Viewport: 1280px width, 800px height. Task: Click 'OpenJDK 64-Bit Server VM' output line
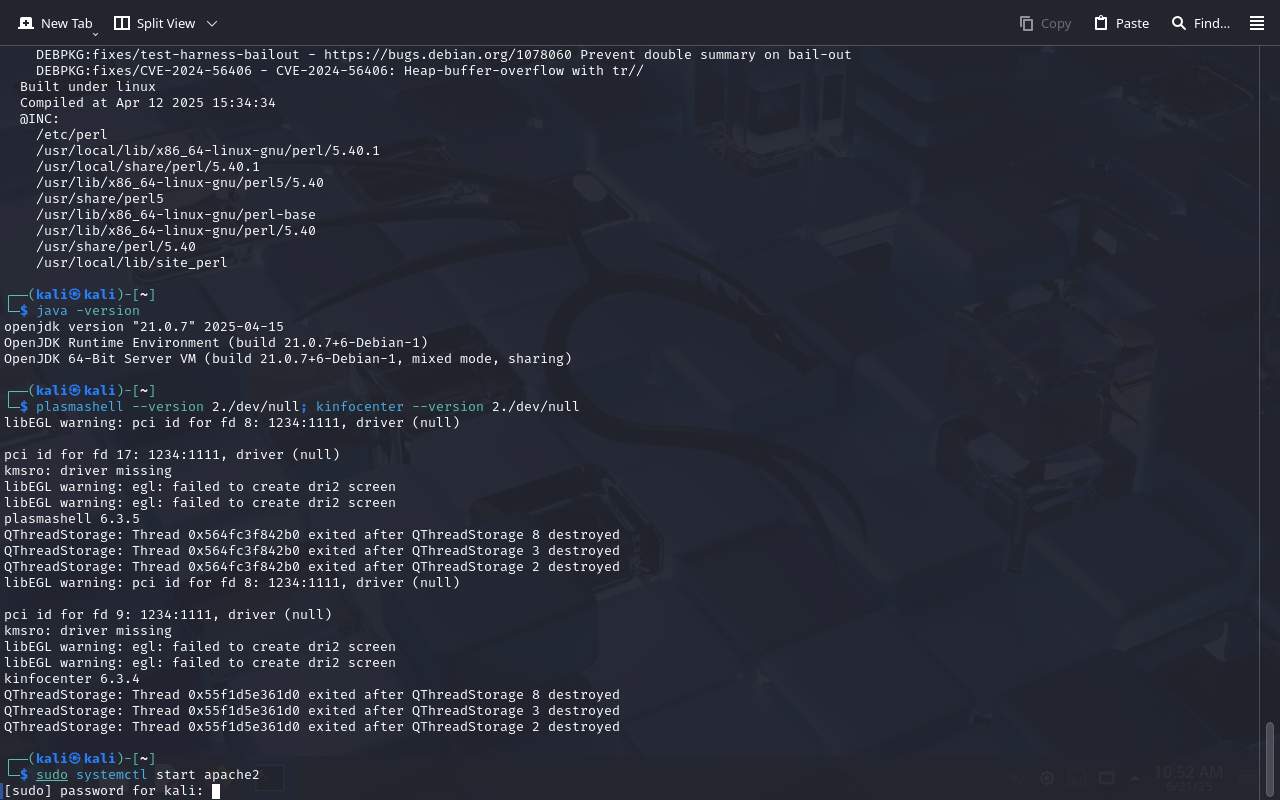[x=288, y=359]
